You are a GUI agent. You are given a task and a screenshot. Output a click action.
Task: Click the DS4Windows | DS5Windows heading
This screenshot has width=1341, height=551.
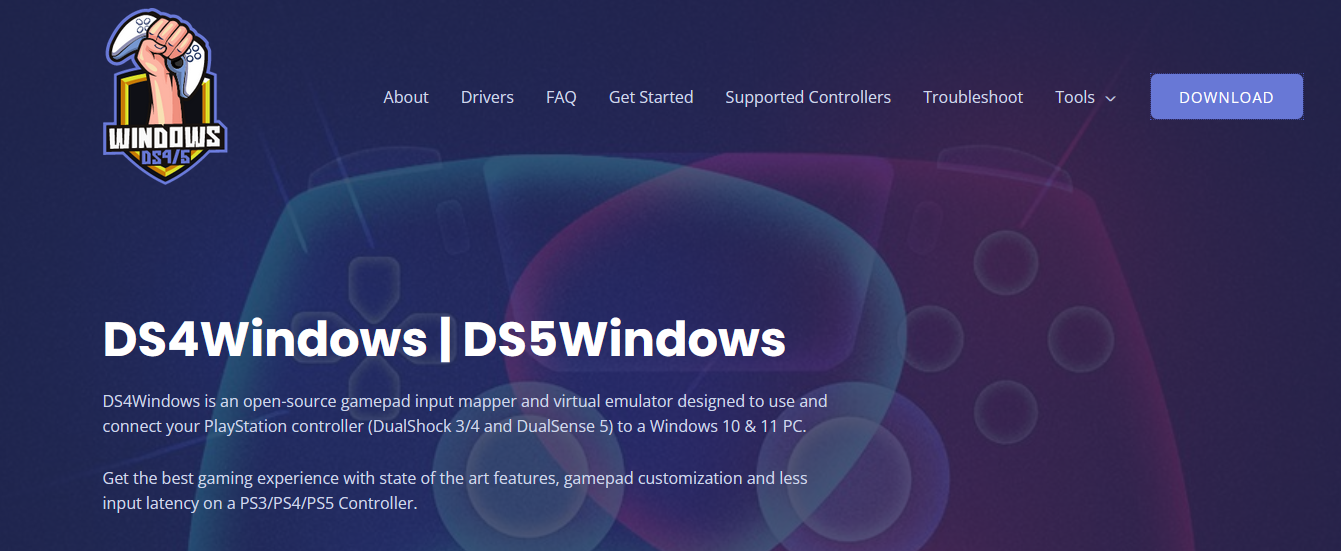(444, 339)
